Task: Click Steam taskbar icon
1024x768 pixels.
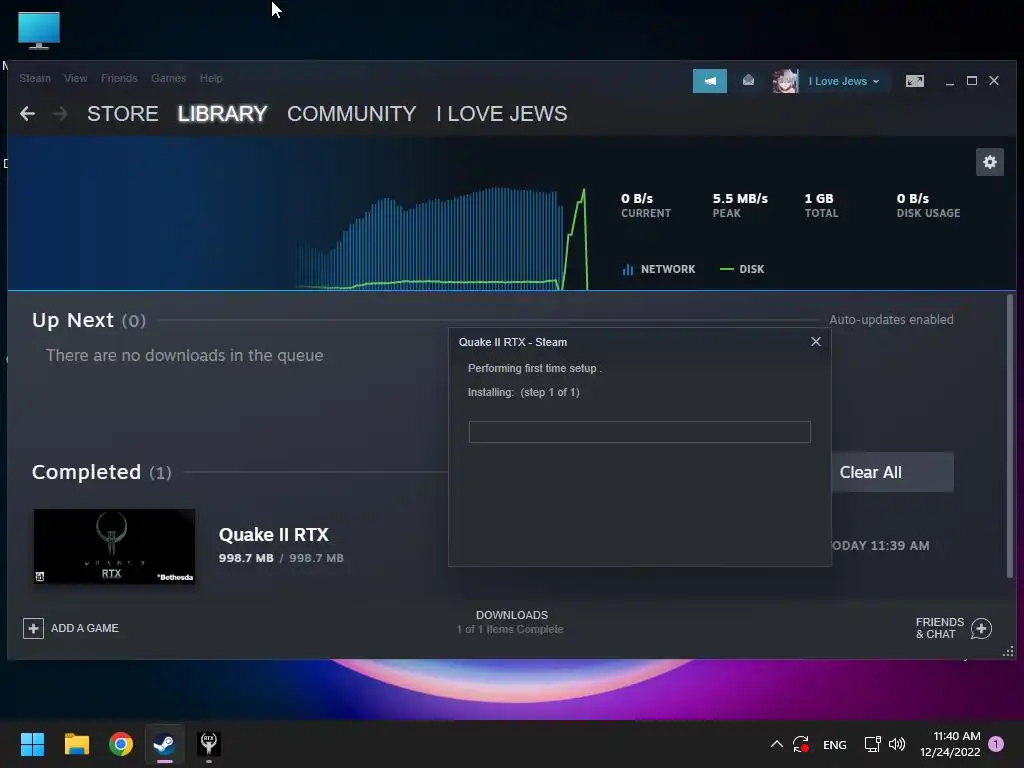Action: pyautogui.click(x=165, y=744)
